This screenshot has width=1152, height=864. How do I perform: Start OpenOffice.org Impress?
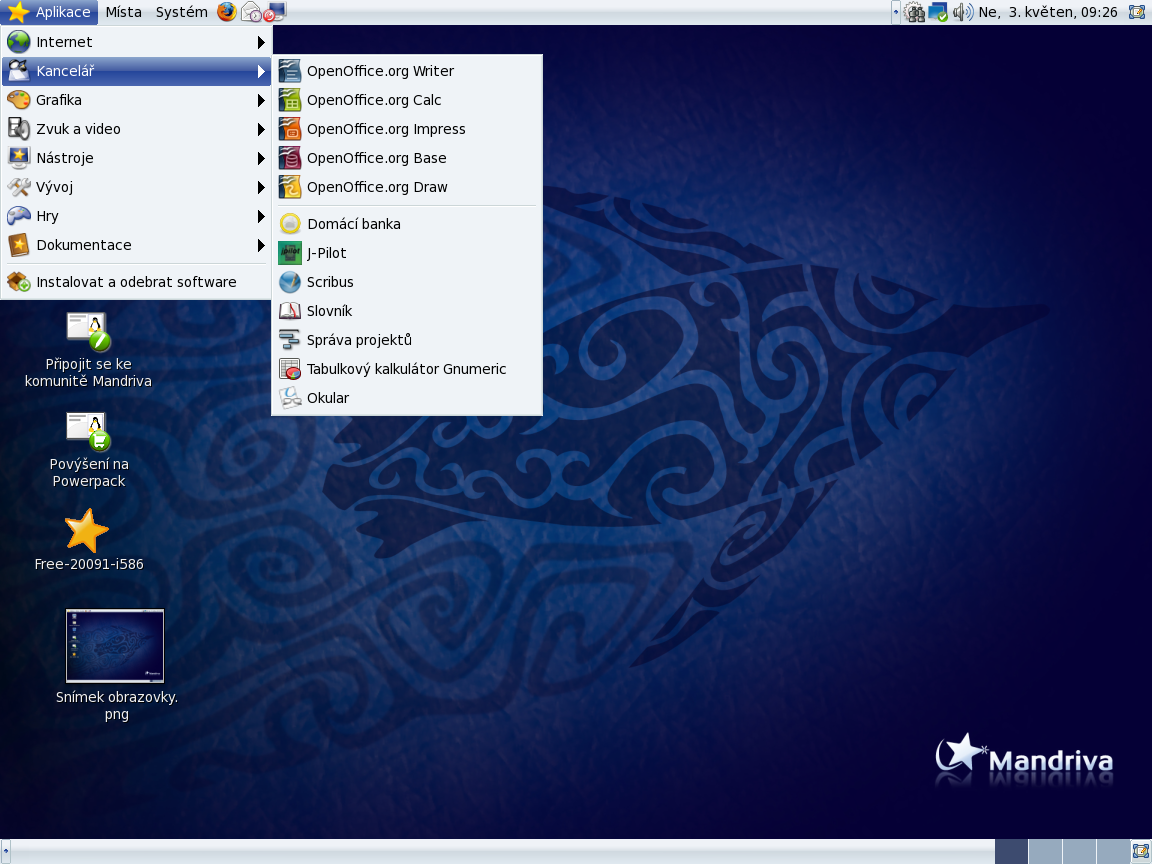coord(407,129)
